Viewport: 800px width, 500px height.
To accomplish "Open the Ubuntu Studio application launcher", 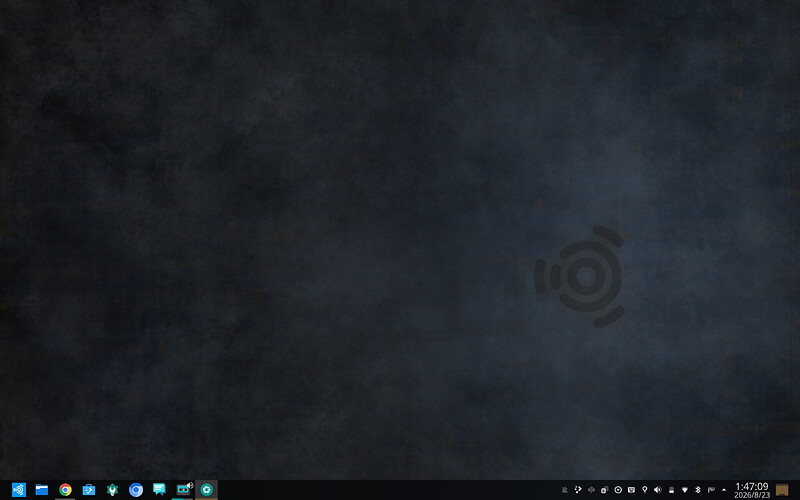I will (x=19, y=490).
